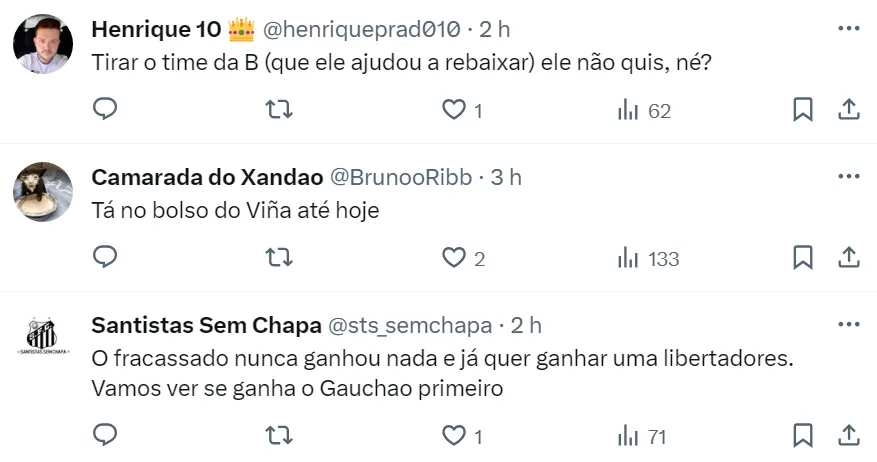This screenshot has width=877, height=462.
Task: Reply to Camarada do Xandao's tweet
Action: (x=105, y=258)
